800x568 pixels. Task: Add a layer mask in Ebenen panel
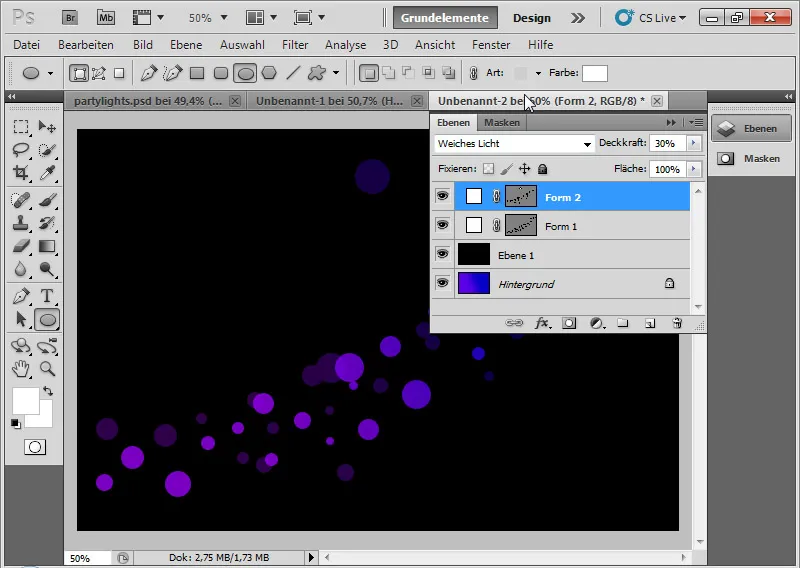[x=569, y=323]
